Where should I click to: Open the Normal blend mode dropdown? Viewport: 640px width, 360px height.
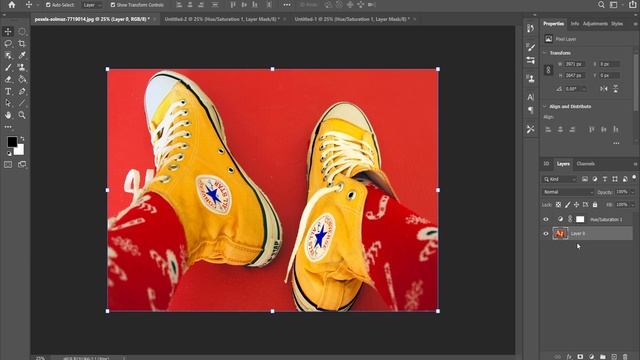pos(568,192)
